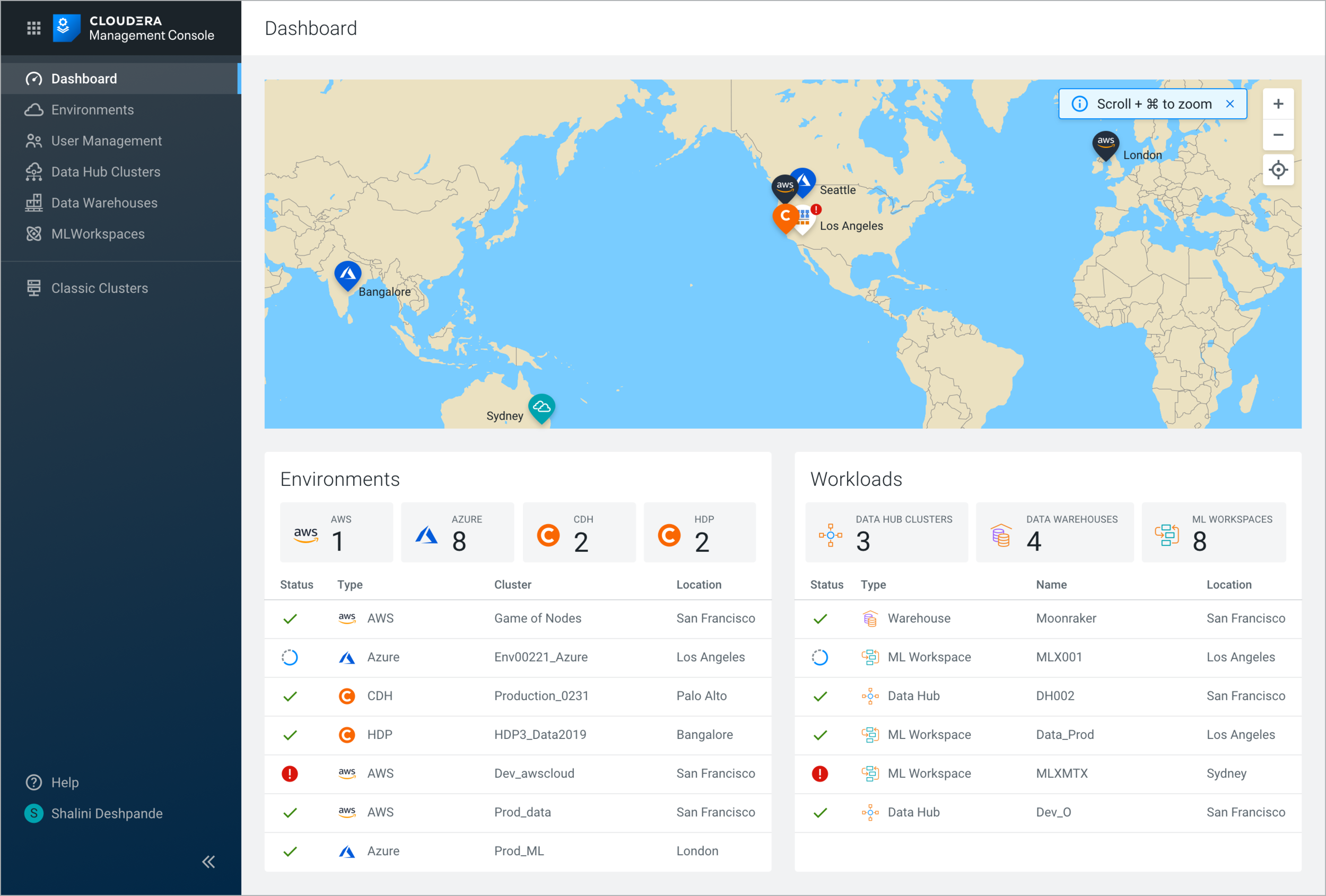
Task: Go to Data Hub Clusters page
Action: (x=106, y=172)
